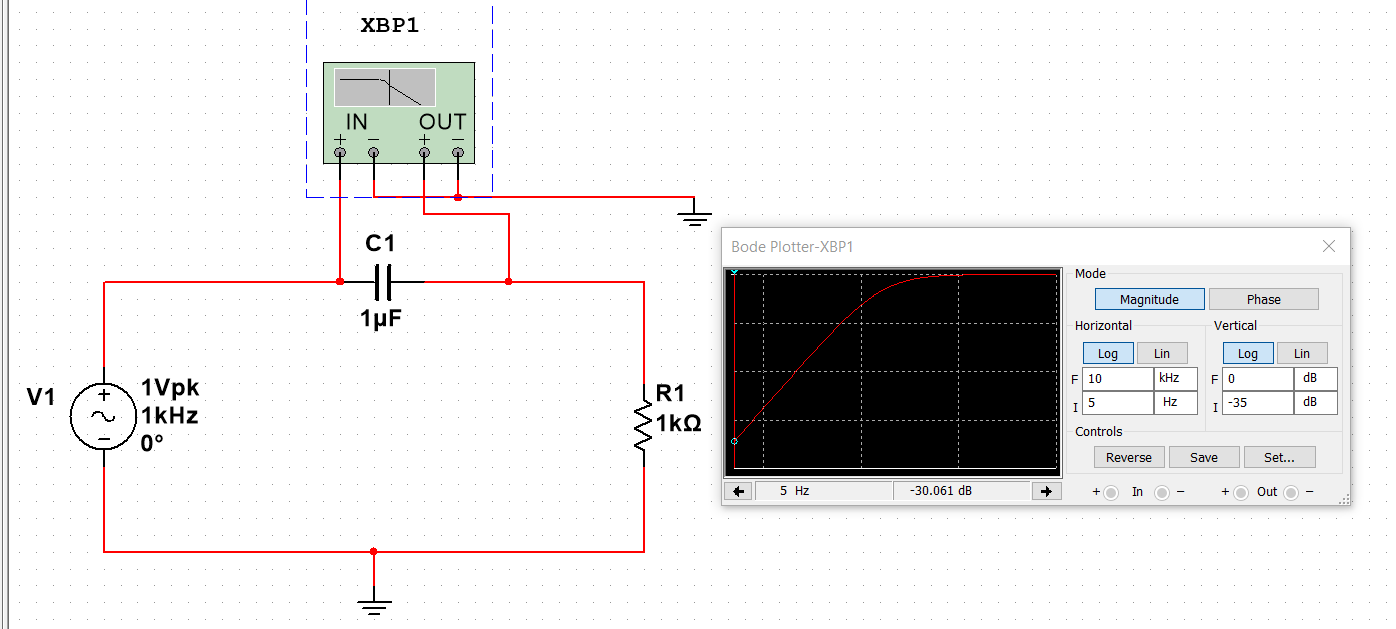Viewport: 1396px width, 629px height.
Task: Move cursor right with arrow button
Action: click(x=1046, y=491)
